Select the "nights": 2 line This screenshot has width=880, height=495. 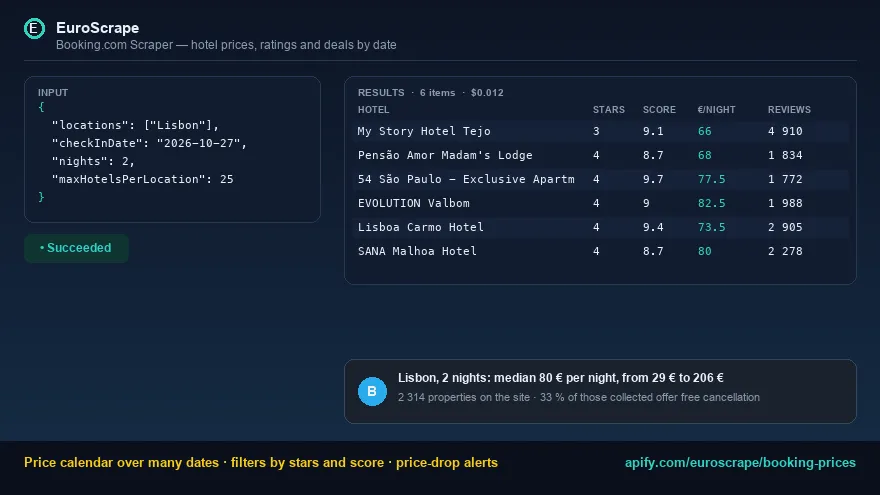coord(93,161)
